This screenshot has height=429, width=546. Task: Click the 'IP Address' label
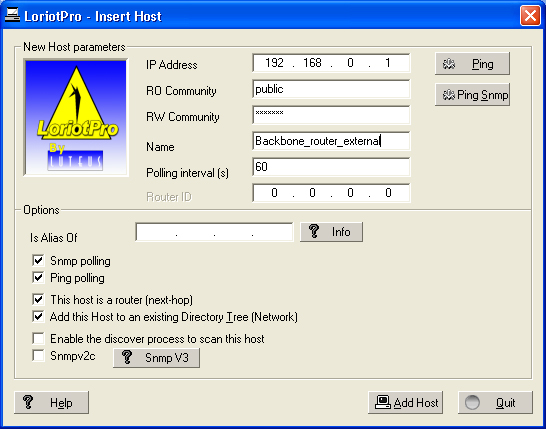click(172, 65)
